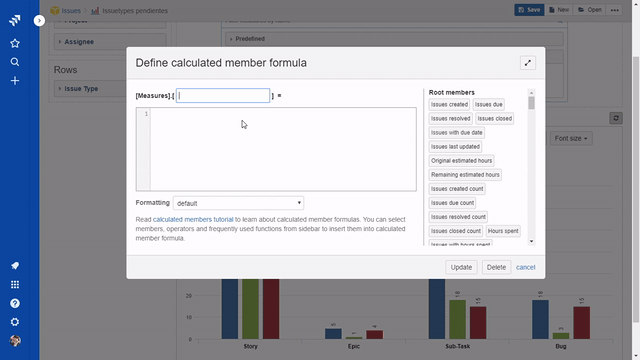Insert Issues last updated member
The image size is (640, 360).
455,147
